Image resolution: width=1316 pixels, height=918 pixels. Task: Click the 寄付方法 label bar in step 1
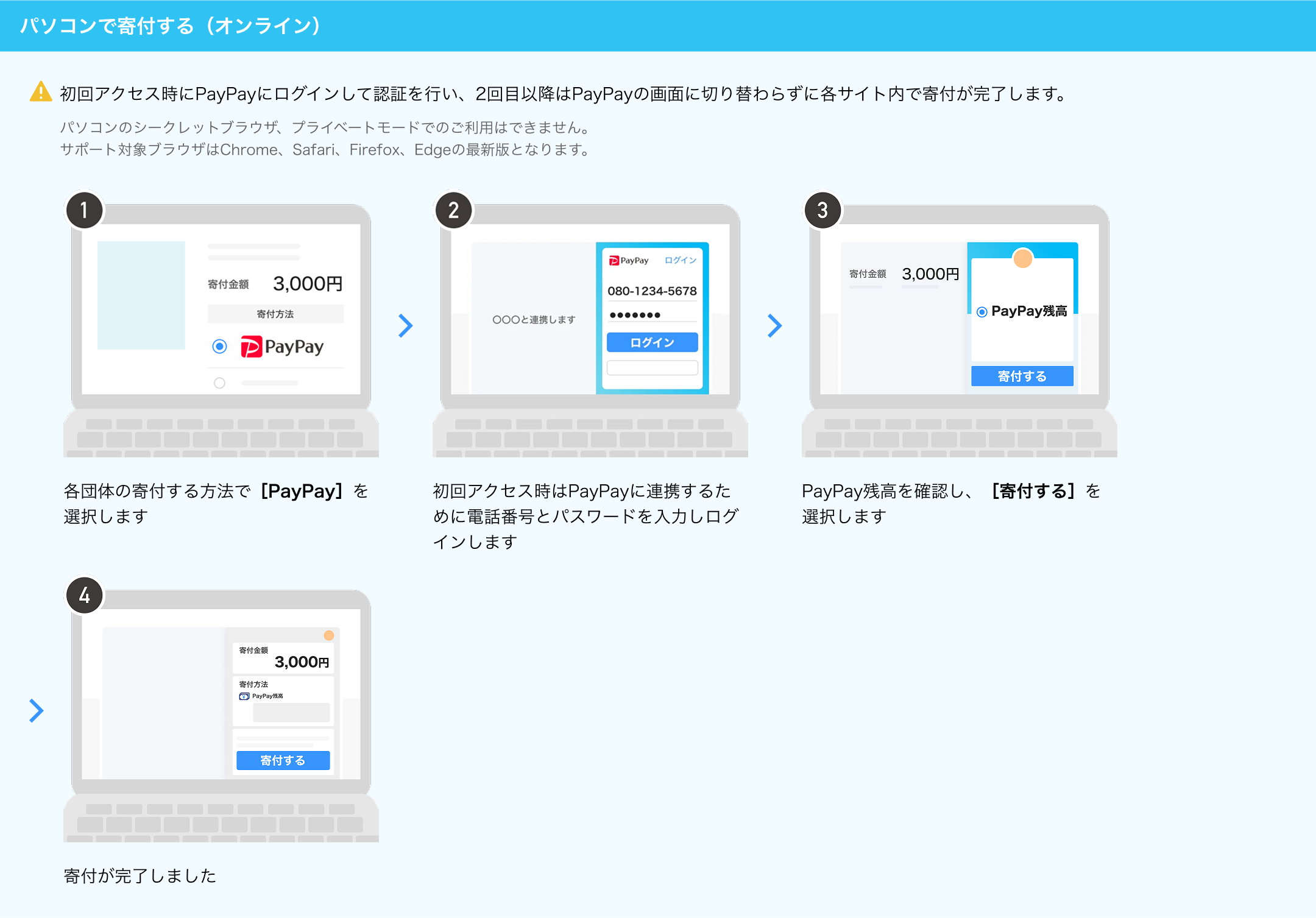[275, 314]
